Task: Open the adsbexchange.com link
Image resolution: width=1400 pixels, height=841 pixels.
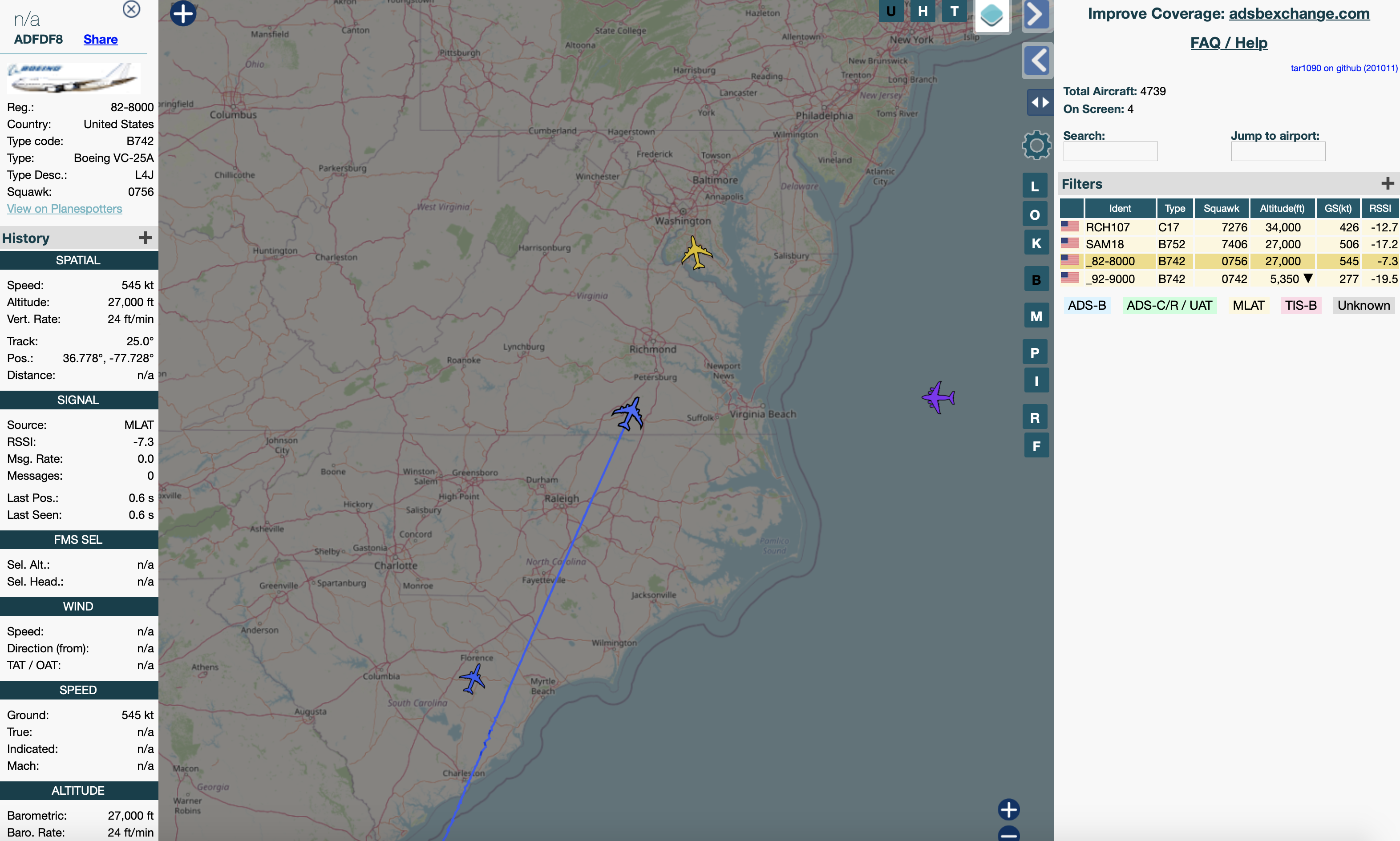Action: click(1299, 14)
